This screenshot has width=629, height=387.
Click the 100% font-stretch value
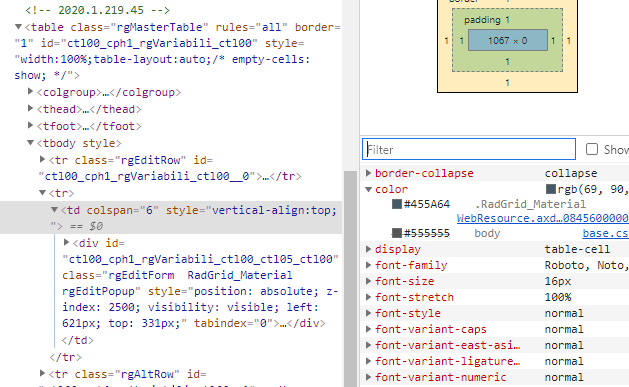coord(558,298)
